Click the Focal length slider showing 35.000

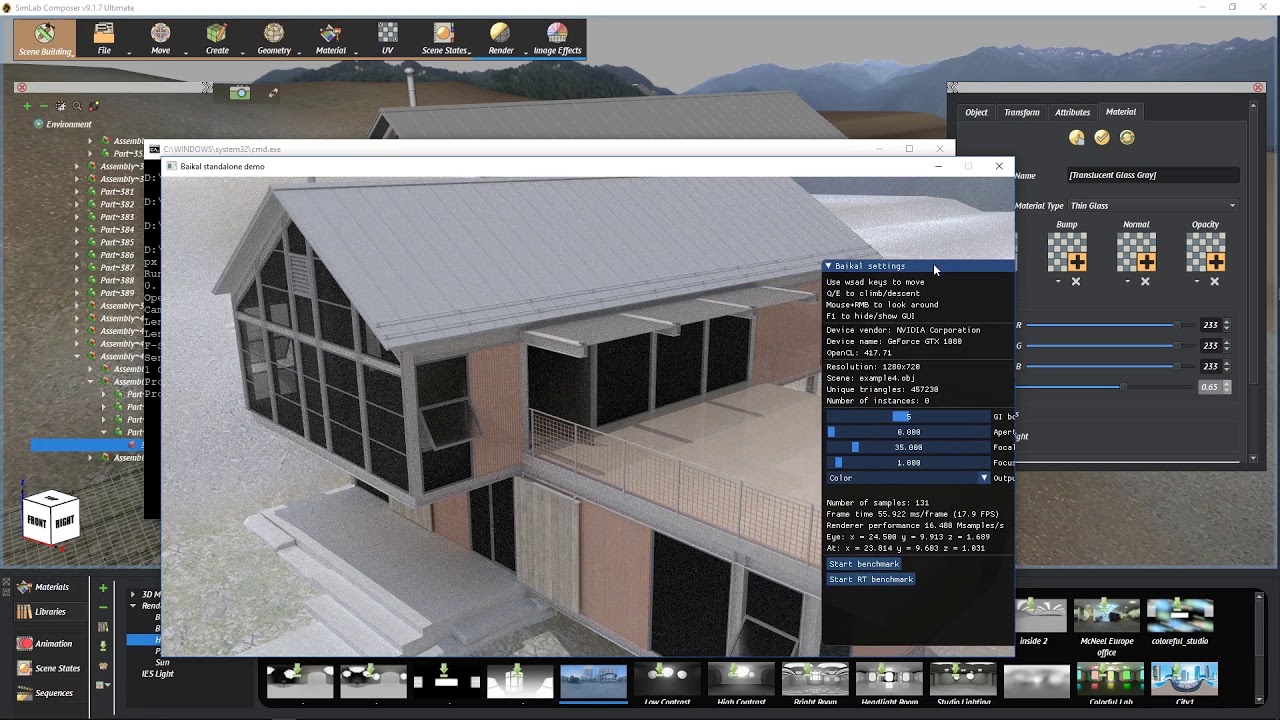coord(908,447)
